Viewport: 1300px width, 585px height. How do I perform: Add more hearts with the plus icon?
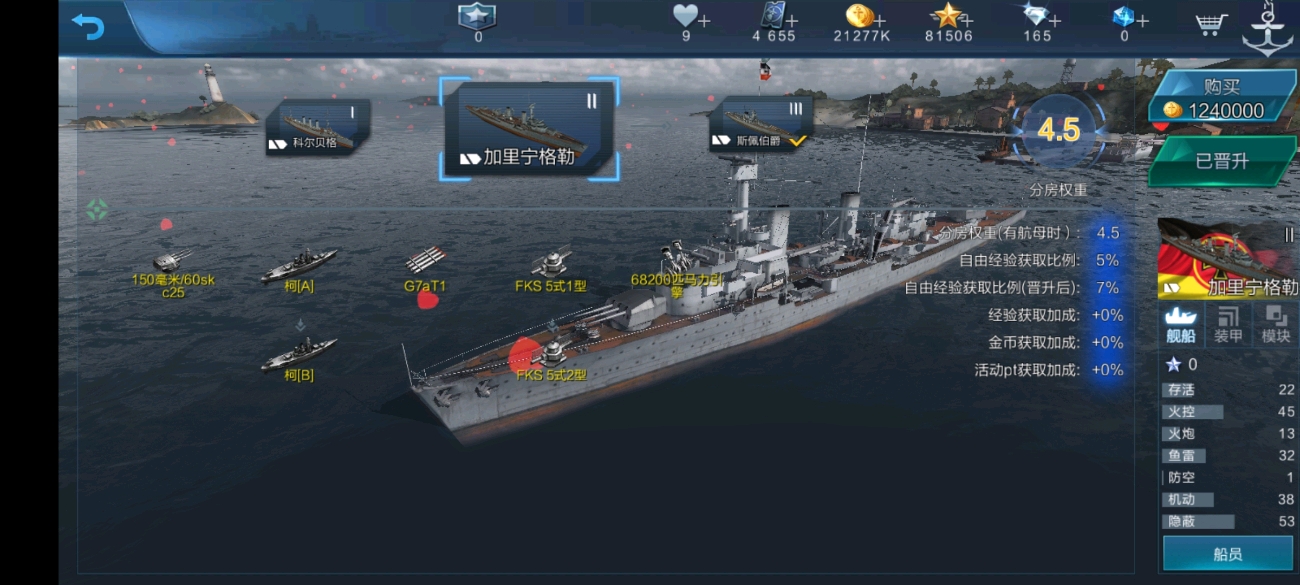click(704, 20)
